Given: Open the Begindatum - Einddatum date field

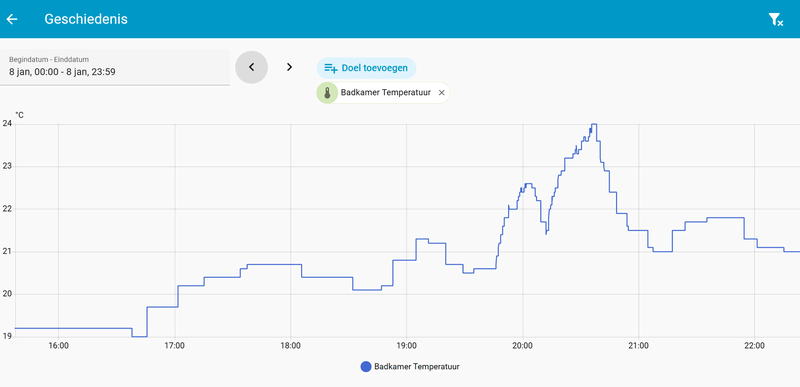Looking at the screenshot, I should (x=115, y=67).
